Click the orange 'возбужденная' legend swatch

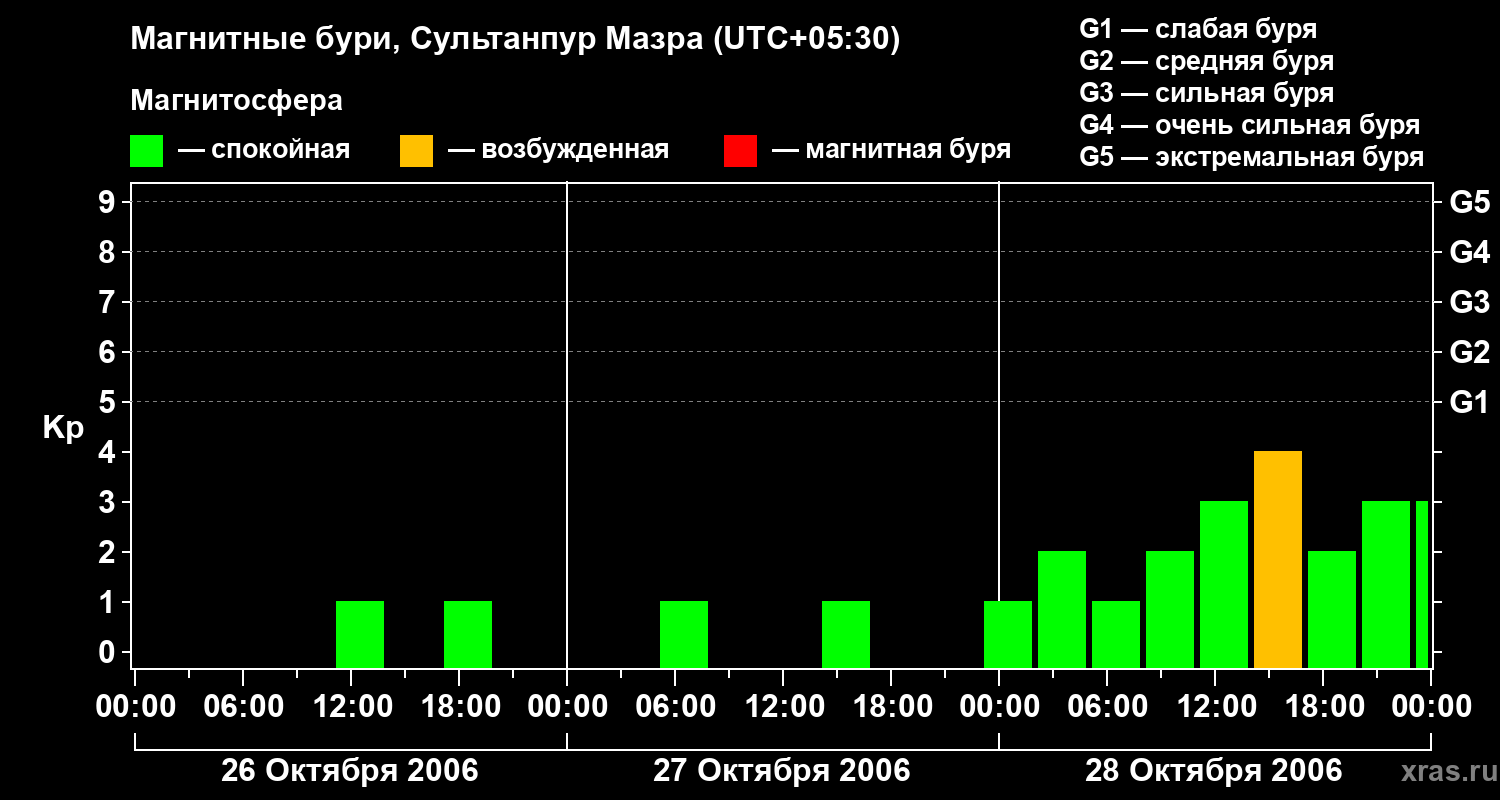coord(416,151)
